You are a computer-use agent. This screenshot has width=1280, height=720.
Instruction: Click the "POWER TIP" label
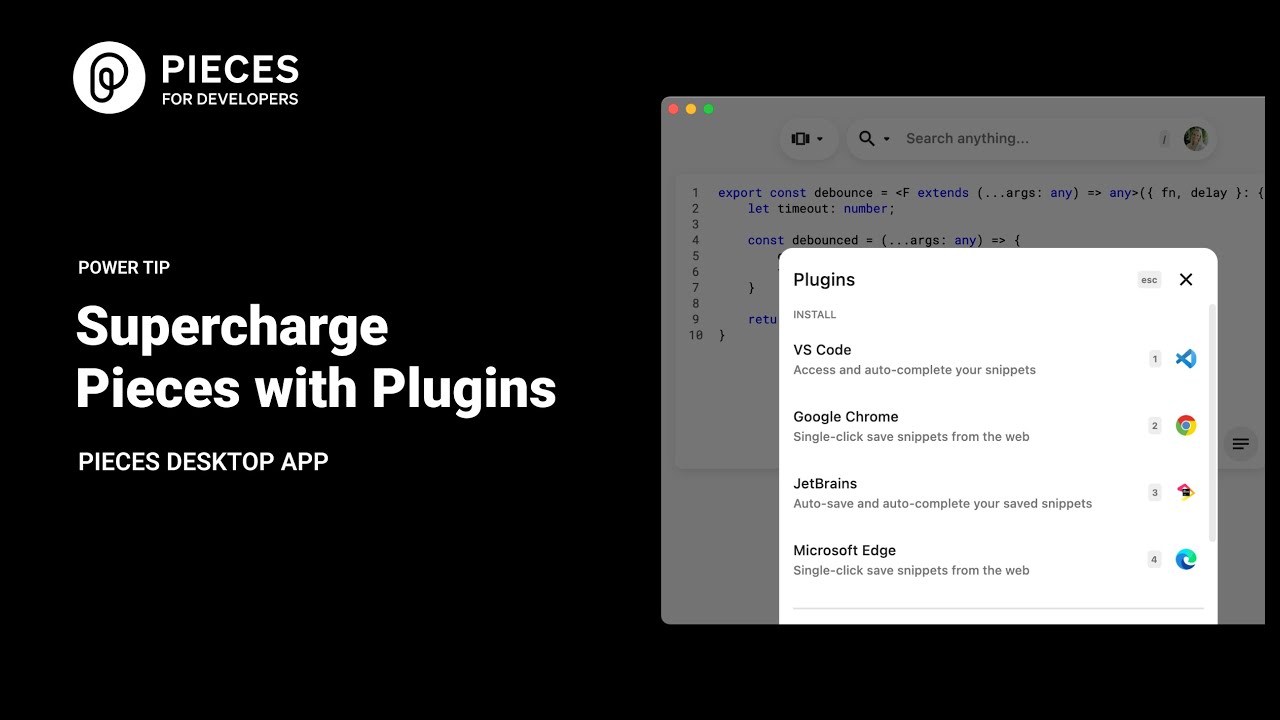[124, 268]
